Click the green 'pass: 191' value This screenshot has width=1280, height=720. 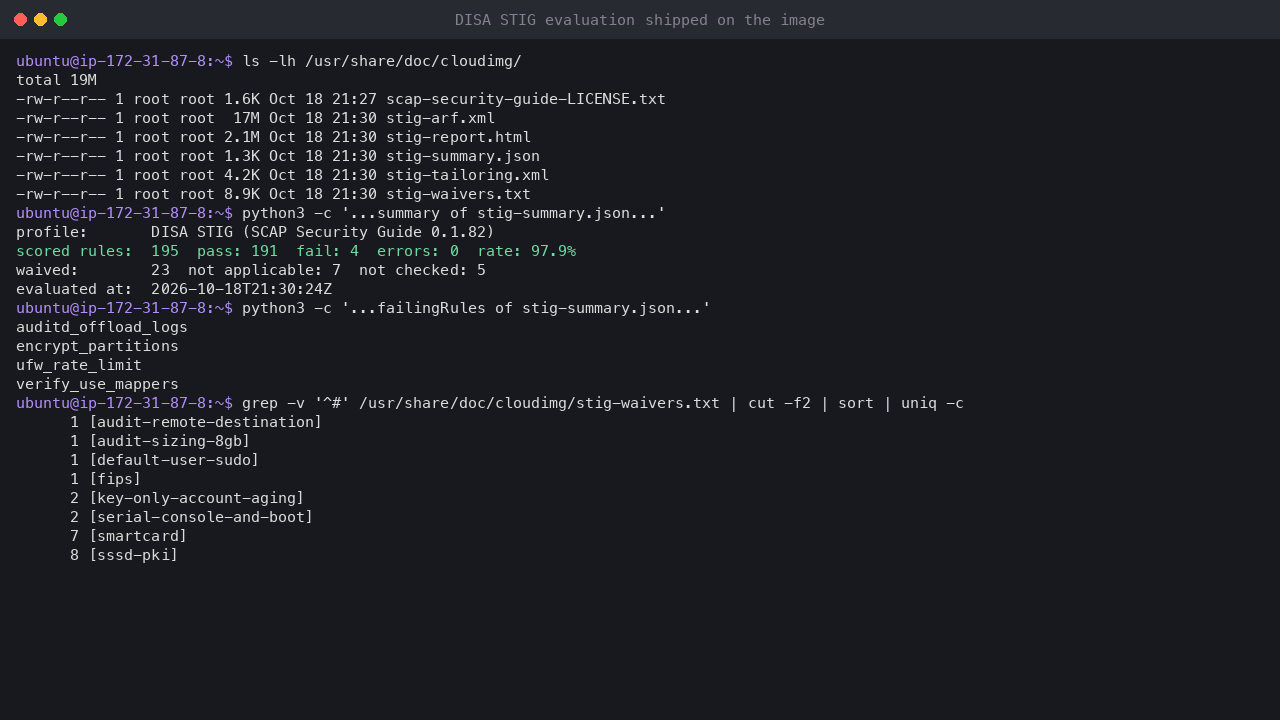238,251
